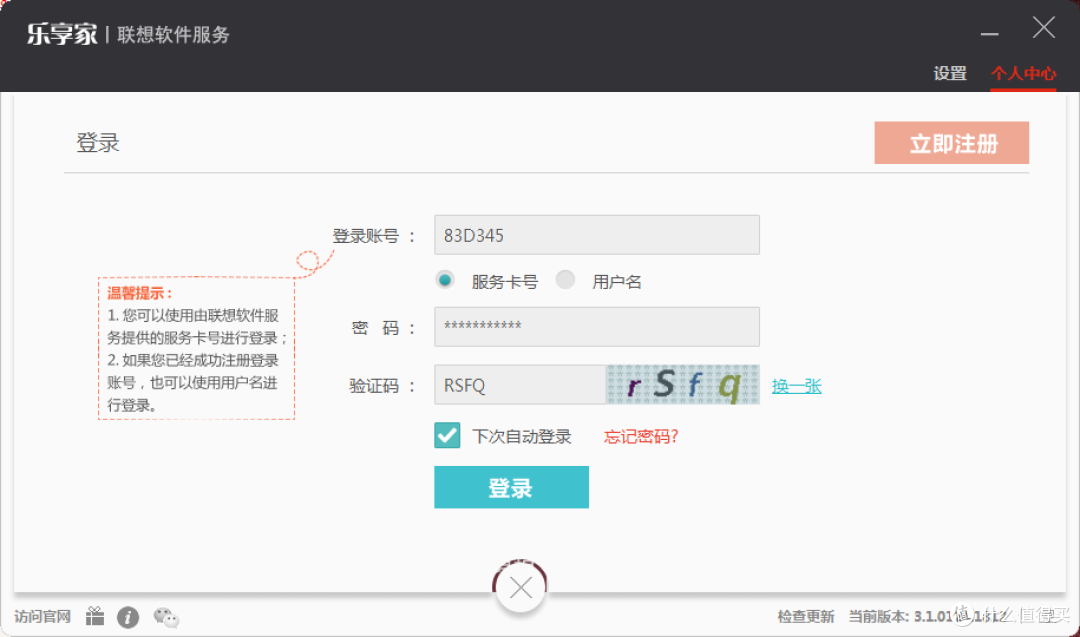1080x637 pixels.
Task: Focus the 密码 input field
Action: tap(596, 326)
